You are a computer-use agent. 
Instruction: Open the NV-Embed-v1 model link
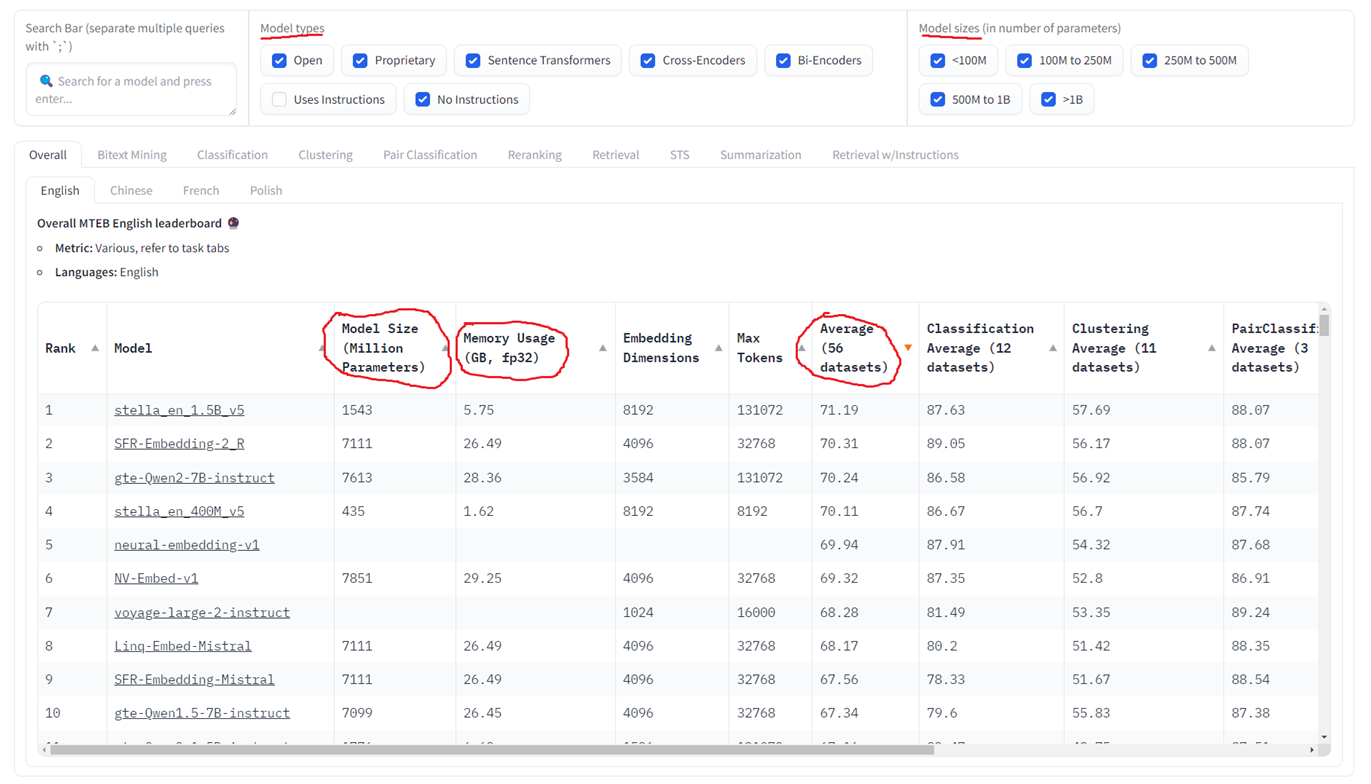point(156,578)
